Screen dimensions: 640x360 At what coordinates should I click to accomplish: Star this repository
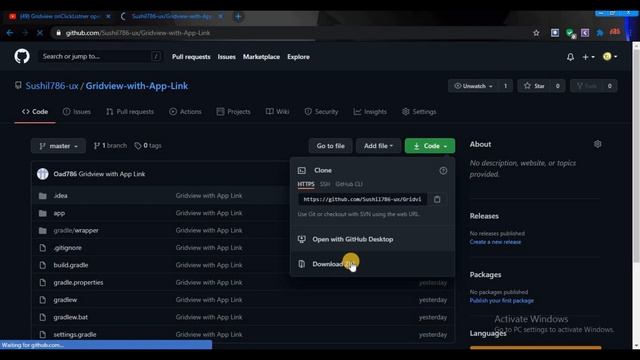[535, 86]
